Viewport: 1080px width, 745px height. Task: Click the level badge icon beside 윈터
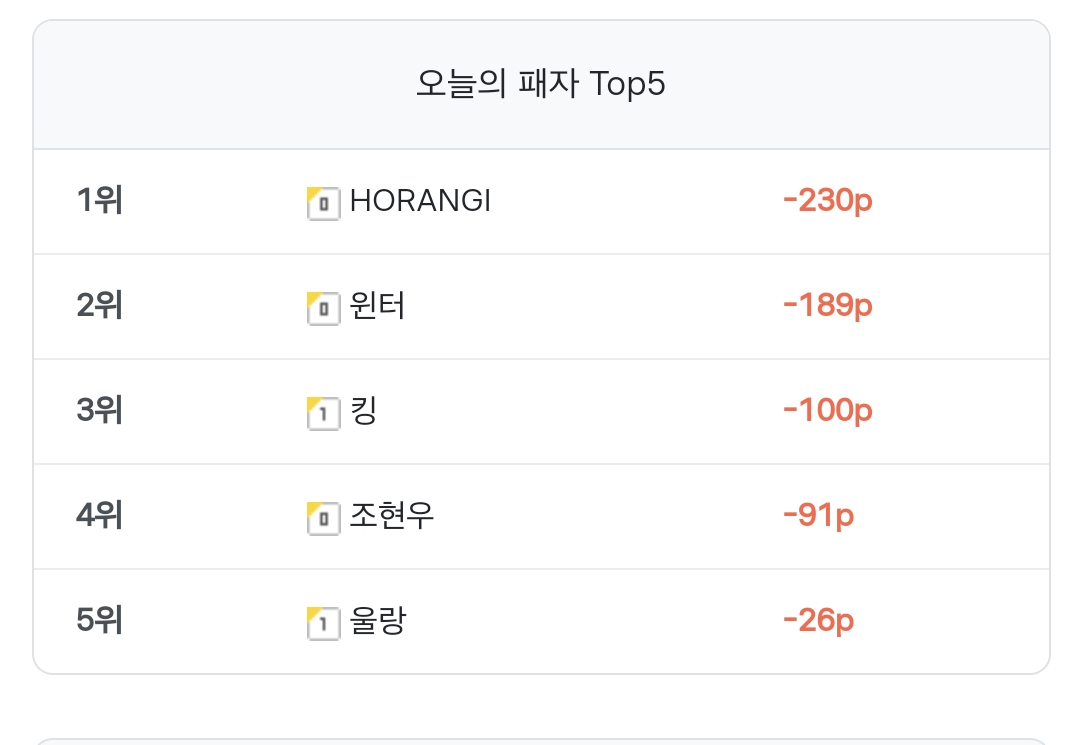tap(324, 308)
